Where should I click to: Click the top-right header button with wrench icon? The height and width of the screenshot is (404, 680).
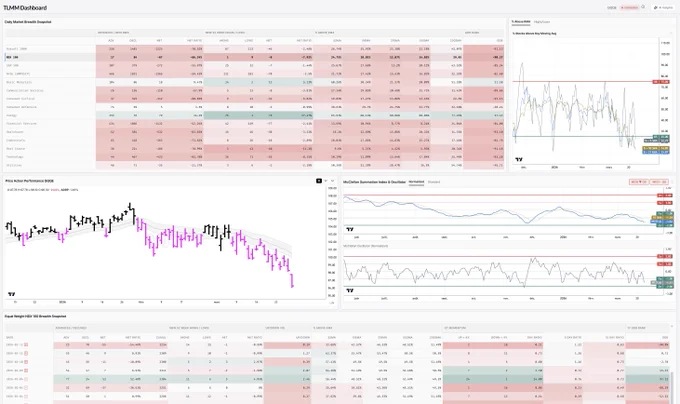tap(663, 7)
